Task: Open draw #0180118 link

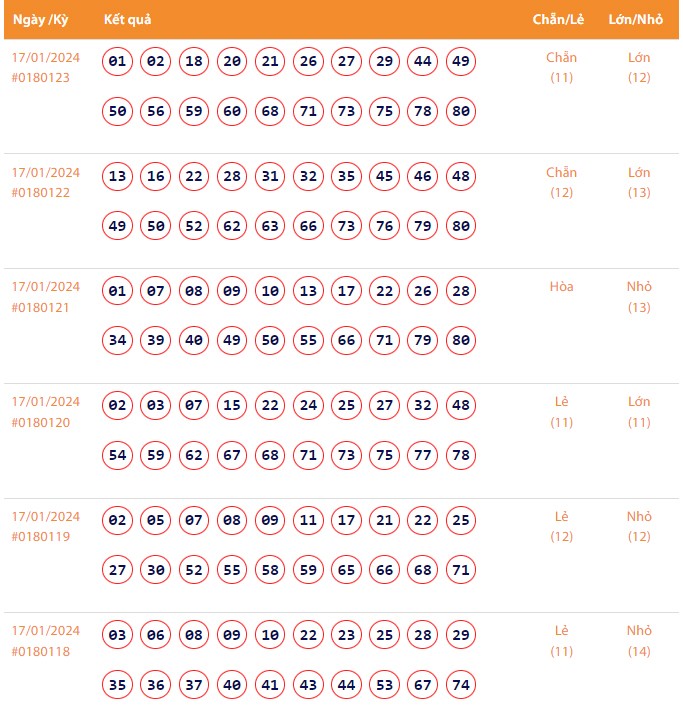Action: pos(41,652)
